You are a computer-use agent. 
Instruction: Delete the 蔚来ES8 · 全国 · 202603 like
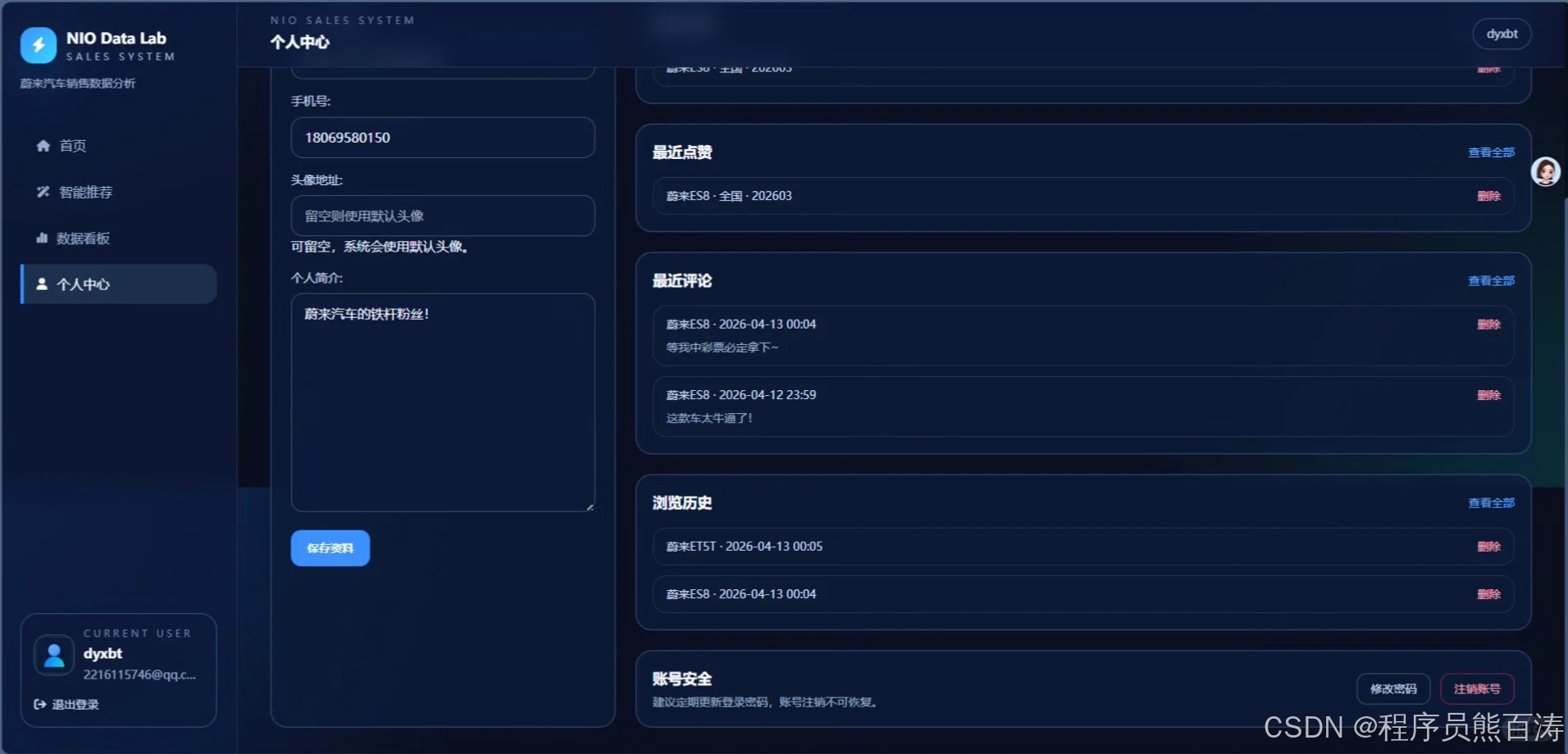coord(1488,196)
